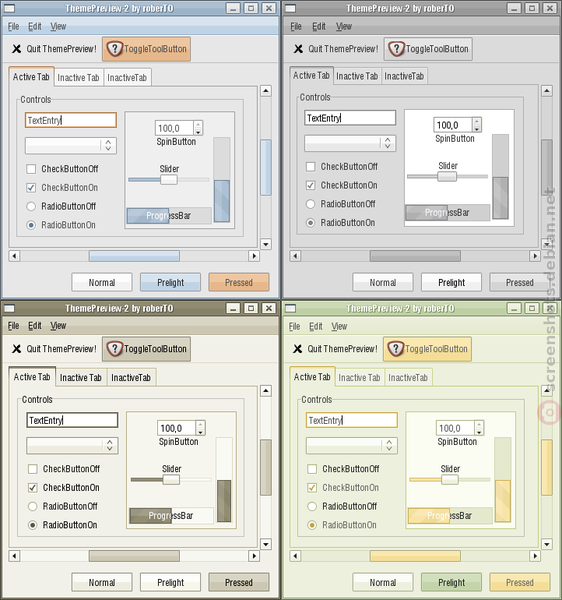Click the shield icon on the brown window's ToggleToolButton
562x600 pixels.
[x=114, y=349]
